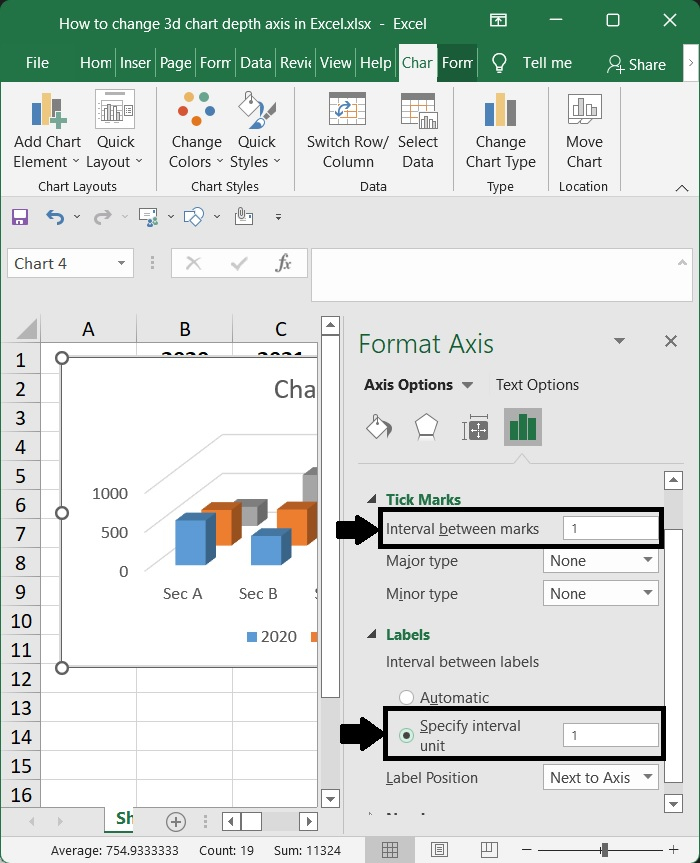Select column B header
This screenshot has height=863, width=700.
click(184, 329)
